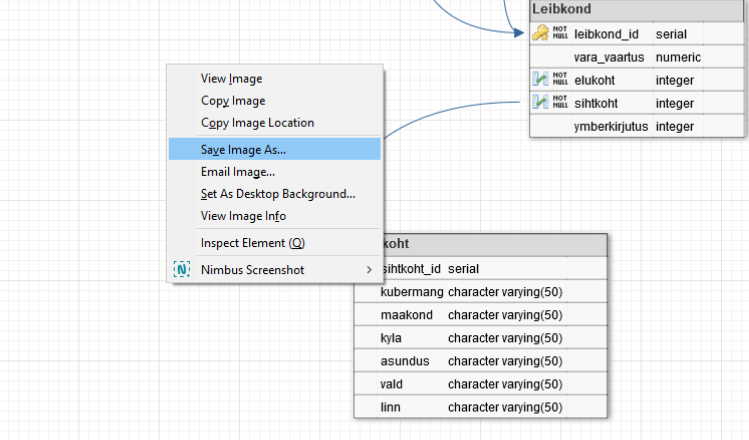Click the serial type of sihtkoht_id

point(463,269)
